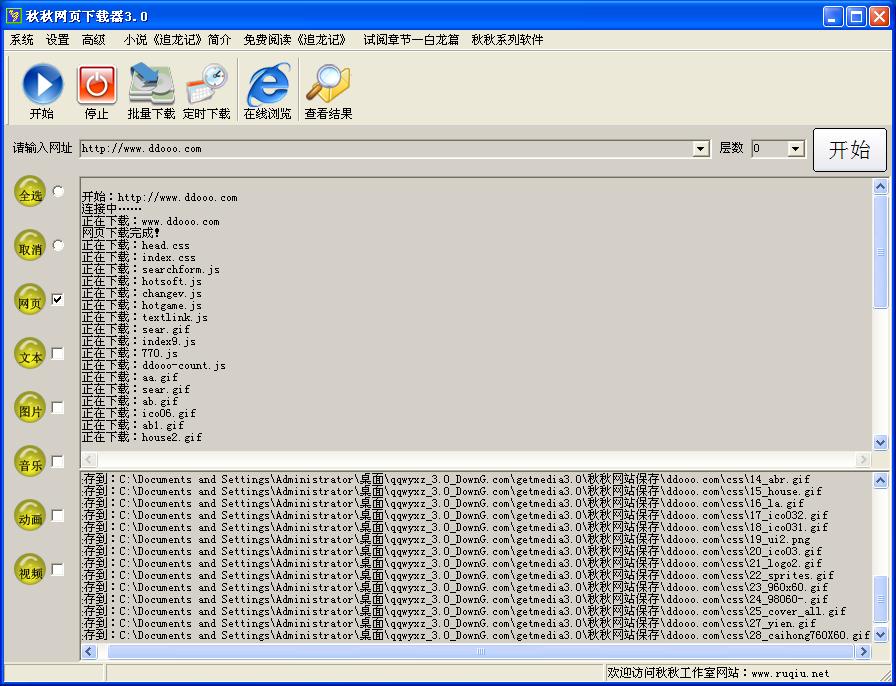Click the saved path ending 22_sprites.gif
This screenshot has width=896, height=686.
coord(458,575)
